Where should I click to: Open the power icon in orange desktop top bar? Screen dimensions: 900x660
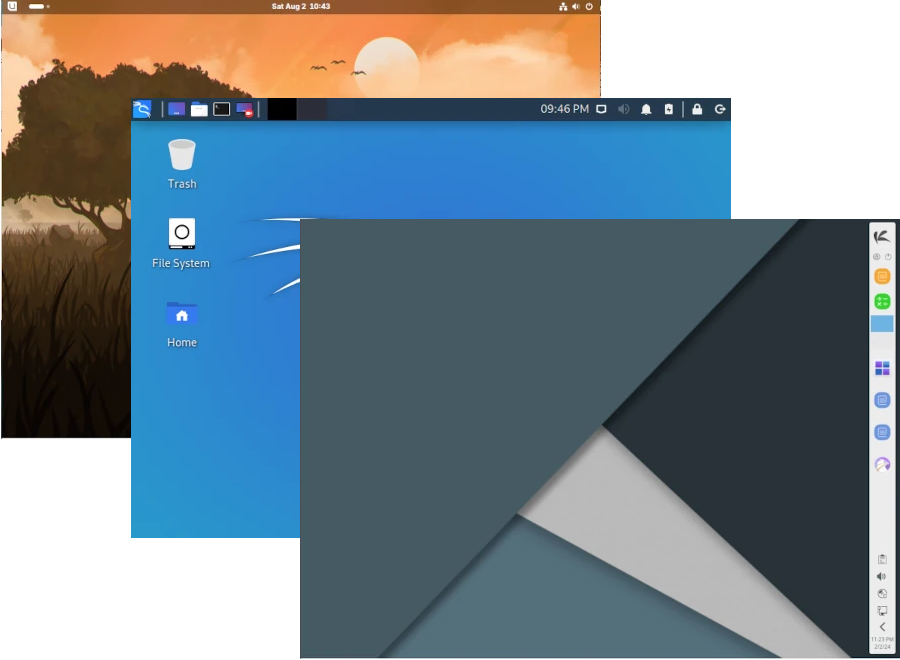(589, 6)
